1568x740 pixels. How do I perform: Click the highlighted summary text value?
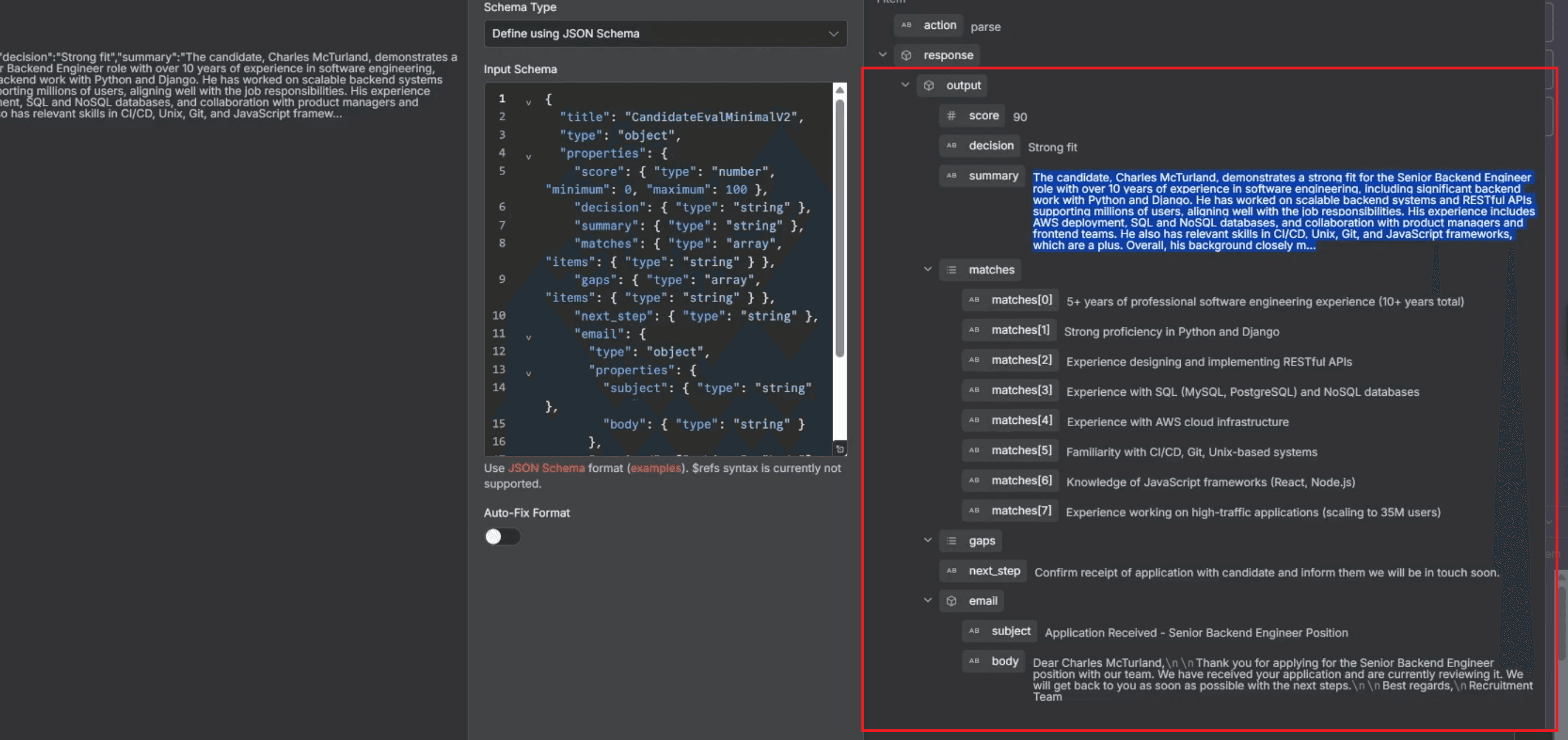click(1283, 211)
